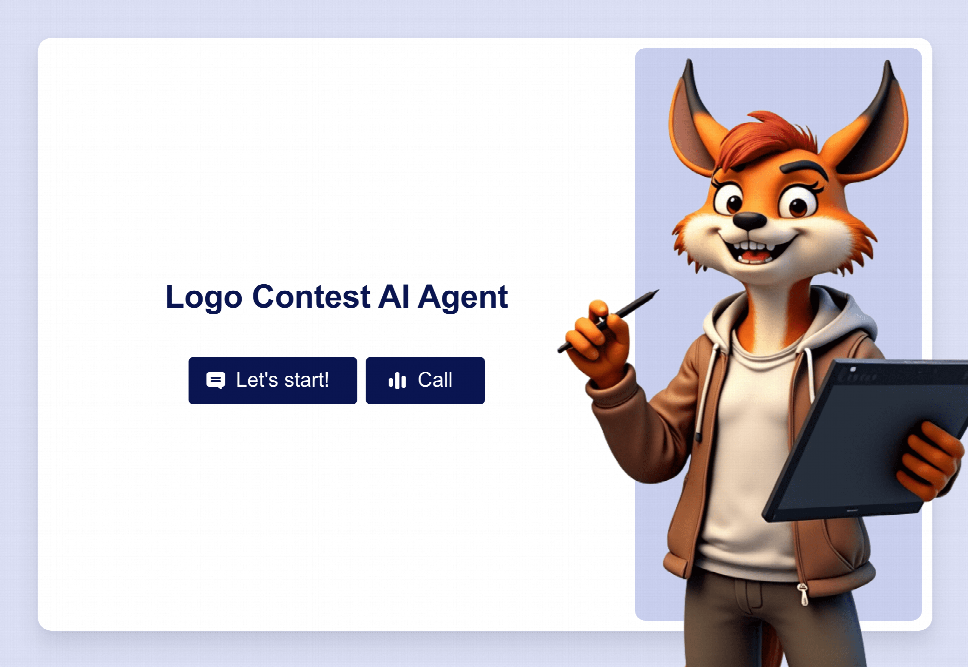Click the fox's black nose
This screenshot has height=667, width=968.
(749, 220)
